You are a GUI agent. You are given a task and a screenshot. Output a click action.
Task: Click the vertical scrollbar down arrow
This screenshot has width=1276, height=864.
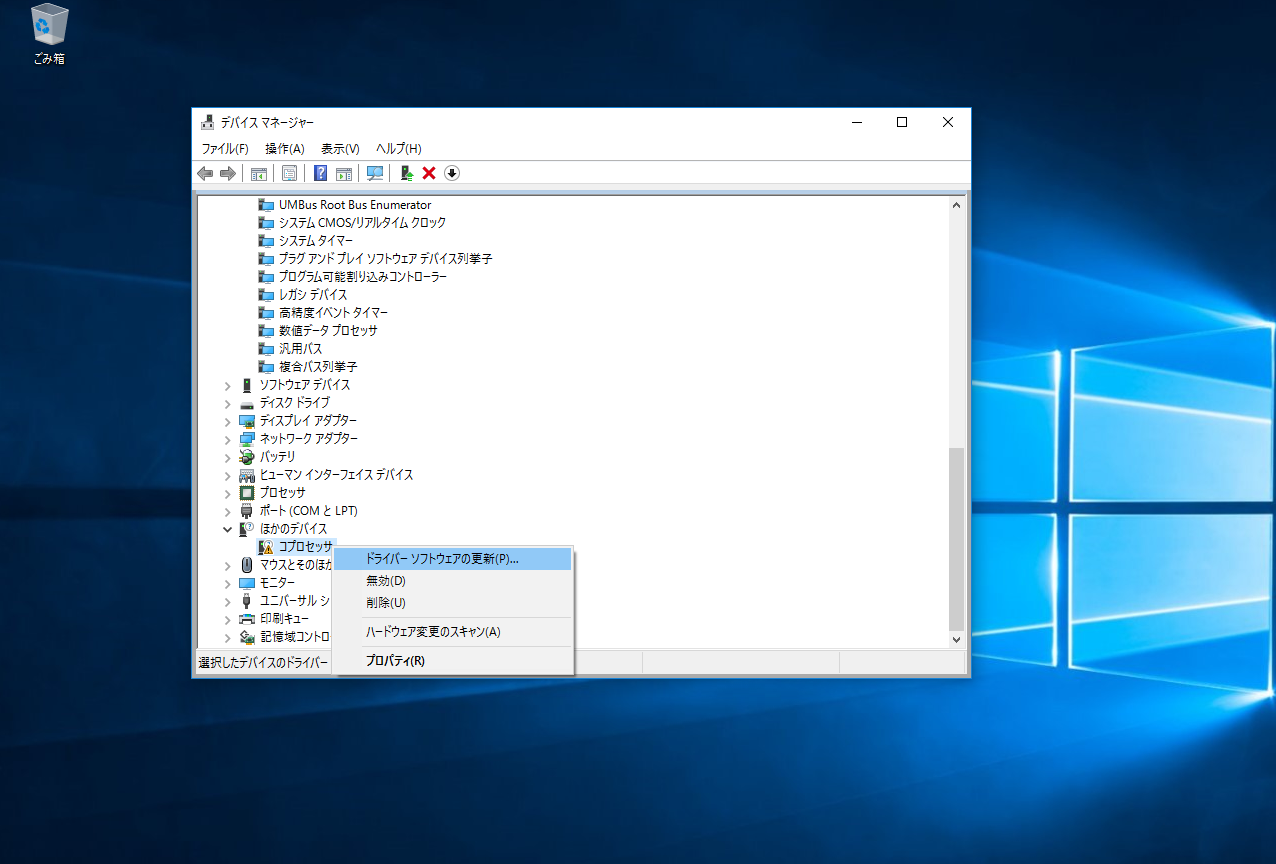(956, 638)
